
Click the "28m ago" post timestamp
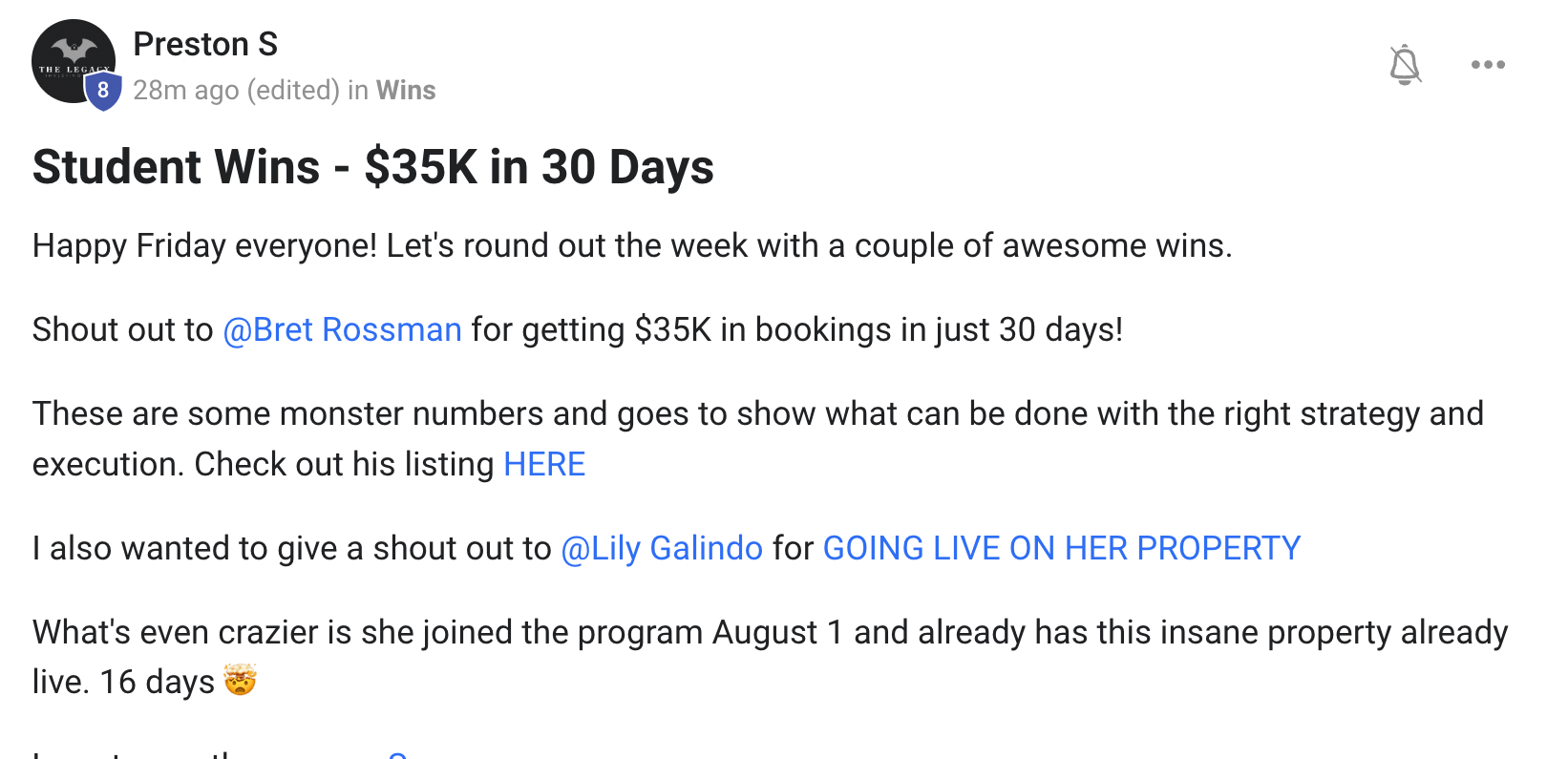(x=186, y=90)
